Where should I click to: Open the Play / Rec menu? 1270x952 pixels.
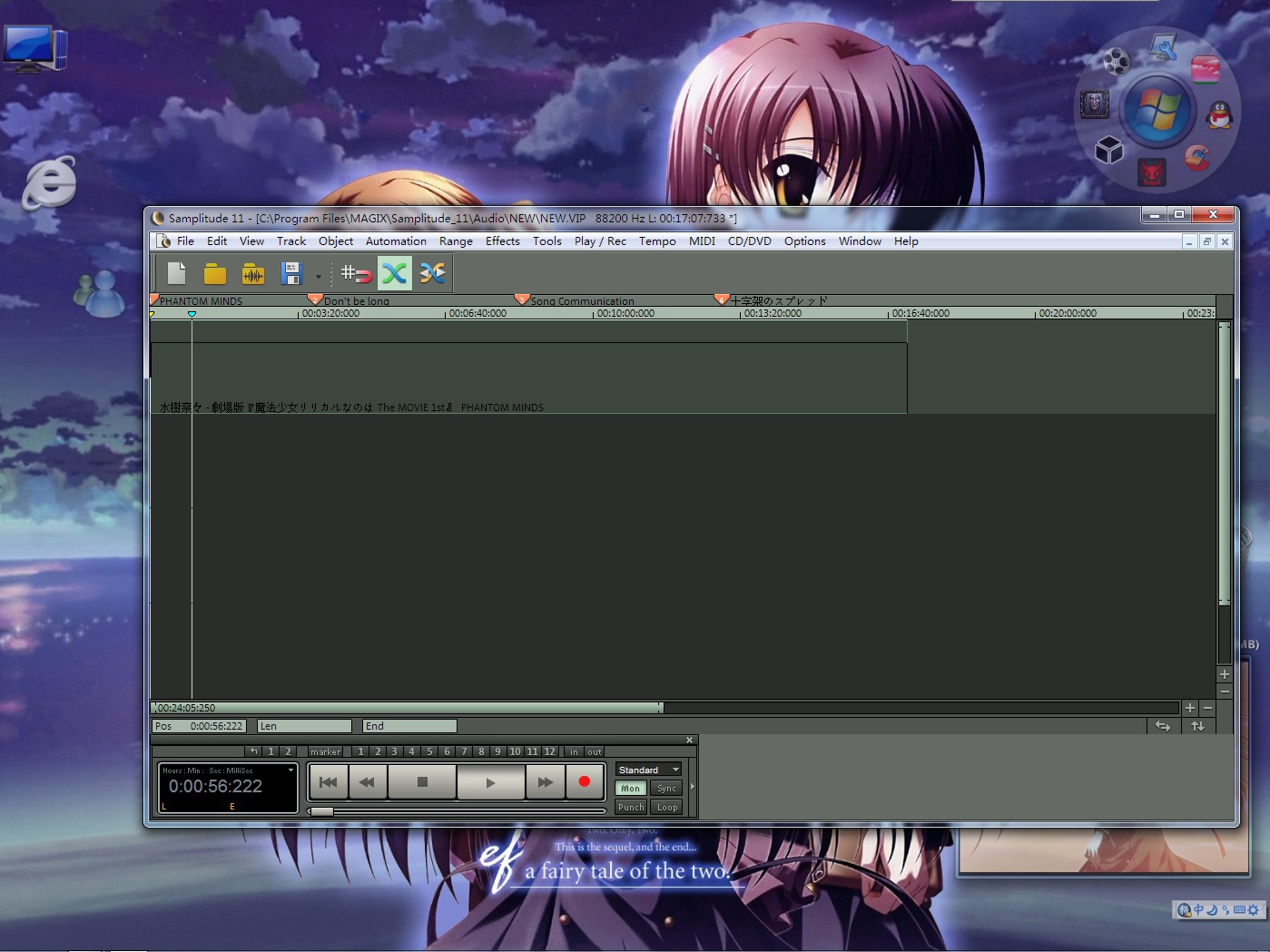tap(600, 241)
